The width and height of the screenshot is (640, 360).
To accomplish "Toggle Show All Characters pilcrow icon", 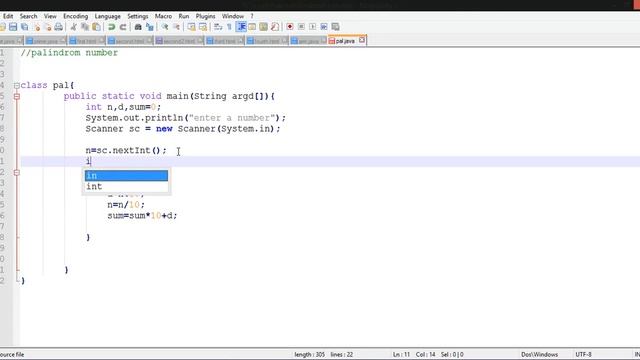I will 229,27.
